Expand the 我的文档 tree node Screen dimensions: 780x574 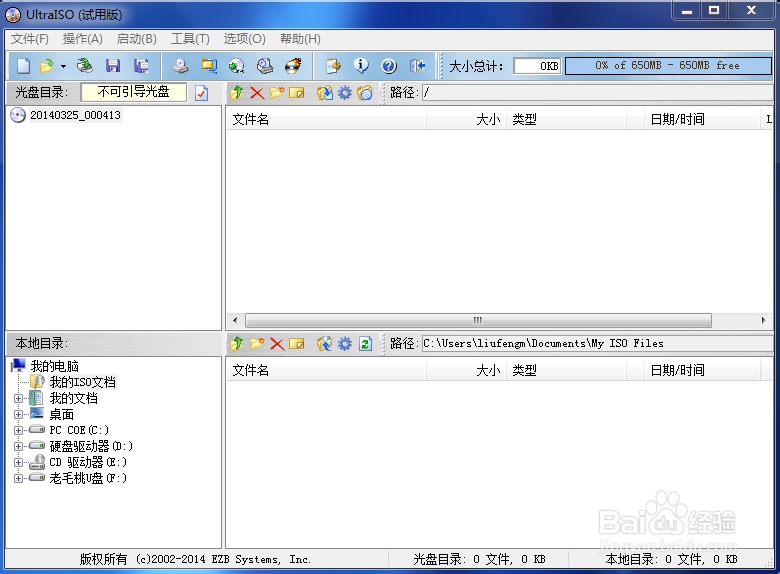point(18,398)
